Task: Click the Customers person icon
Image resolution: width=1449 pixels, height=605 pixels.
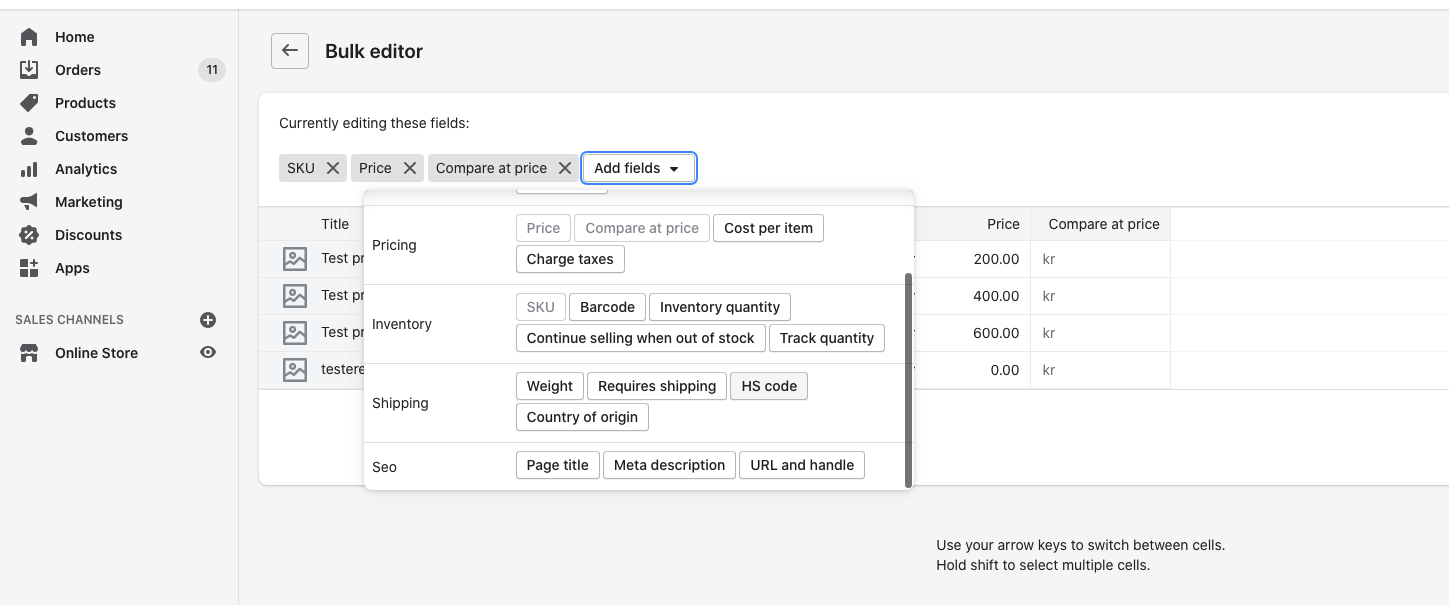Action: 29,136
